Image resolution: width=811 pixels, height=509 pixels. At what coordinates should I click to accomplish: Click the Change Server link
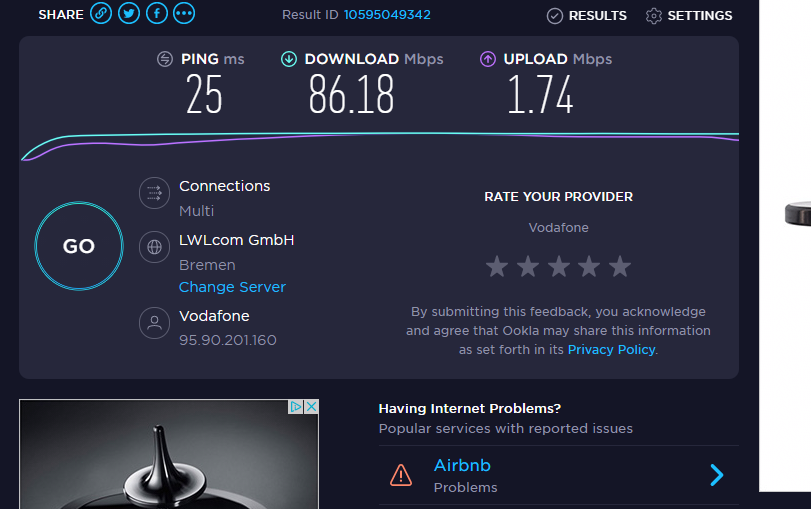pos(232,287)
